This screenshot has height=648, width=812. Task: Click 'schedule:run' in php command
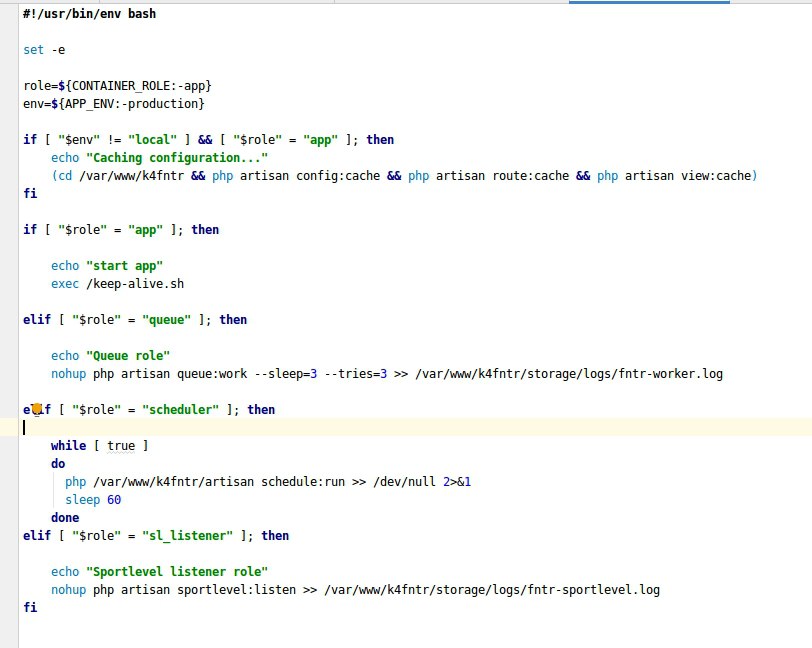[x=303, y=482]
